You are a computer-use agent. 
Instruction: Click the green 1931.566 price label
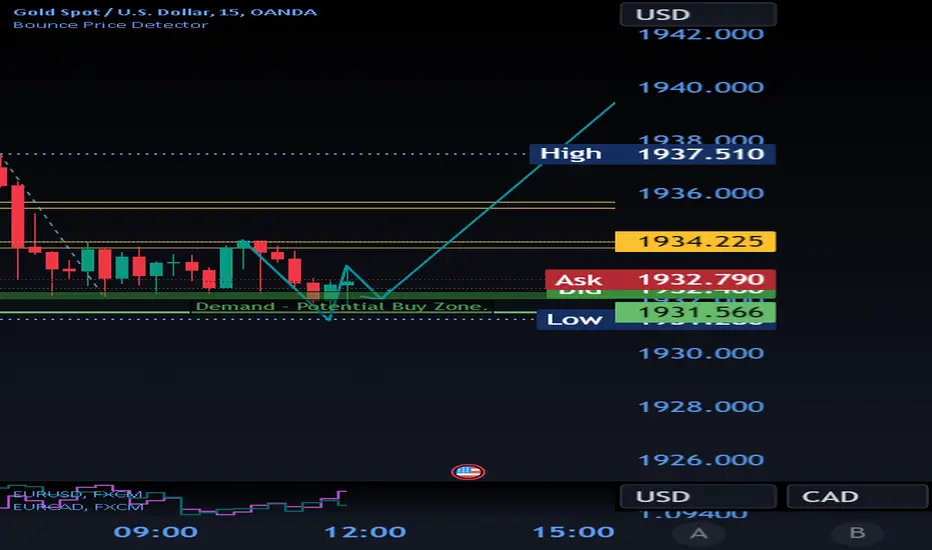pyautogui.click(x=695, y=312)
